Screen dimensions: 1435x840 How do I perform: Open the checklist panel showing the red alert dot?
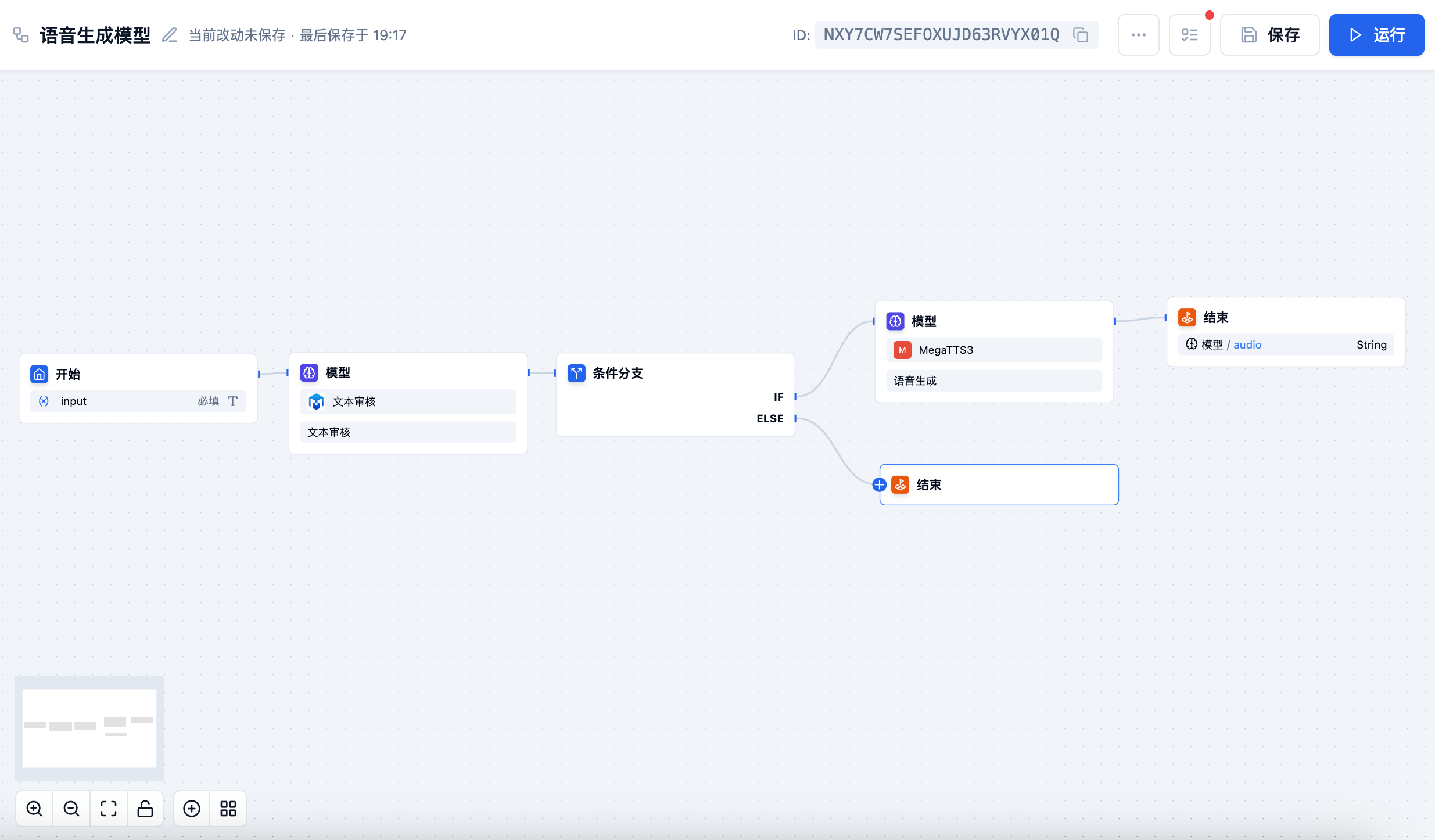point(1190,34)
